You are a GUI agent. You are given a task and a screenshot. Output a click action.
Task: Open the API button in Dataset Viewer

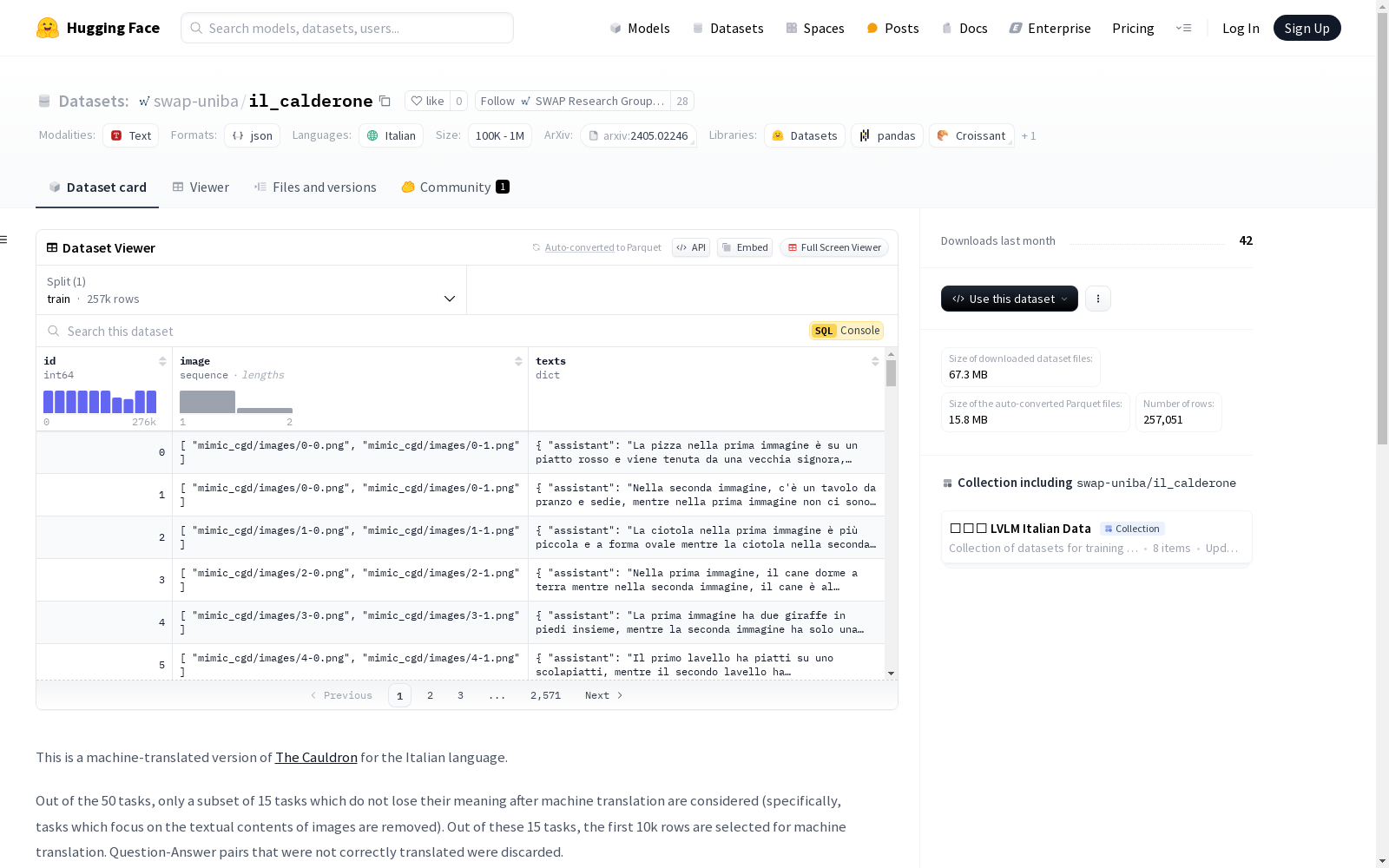pos(691,247)
